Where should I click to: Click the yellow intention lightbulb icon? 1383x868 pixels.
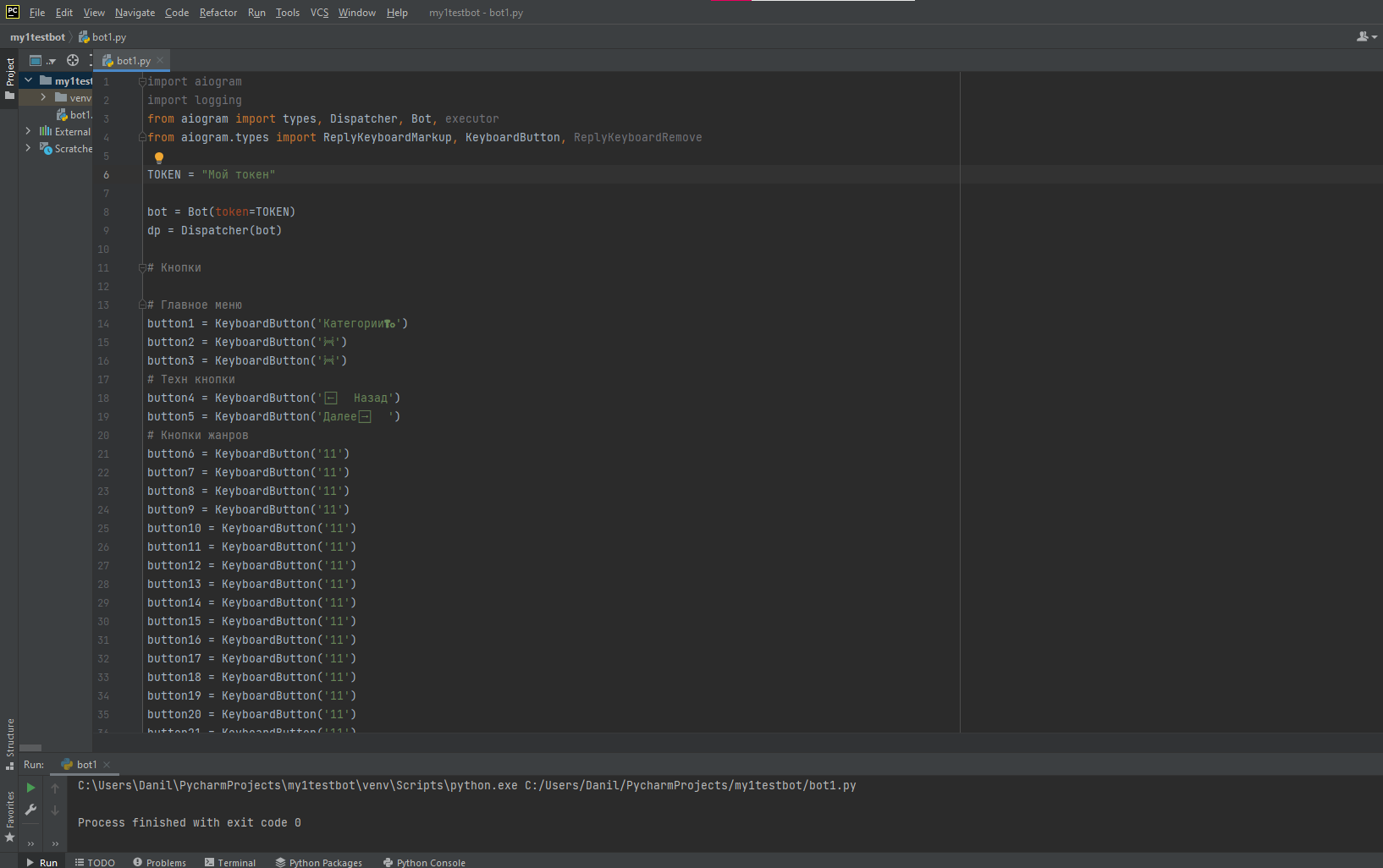159,157
